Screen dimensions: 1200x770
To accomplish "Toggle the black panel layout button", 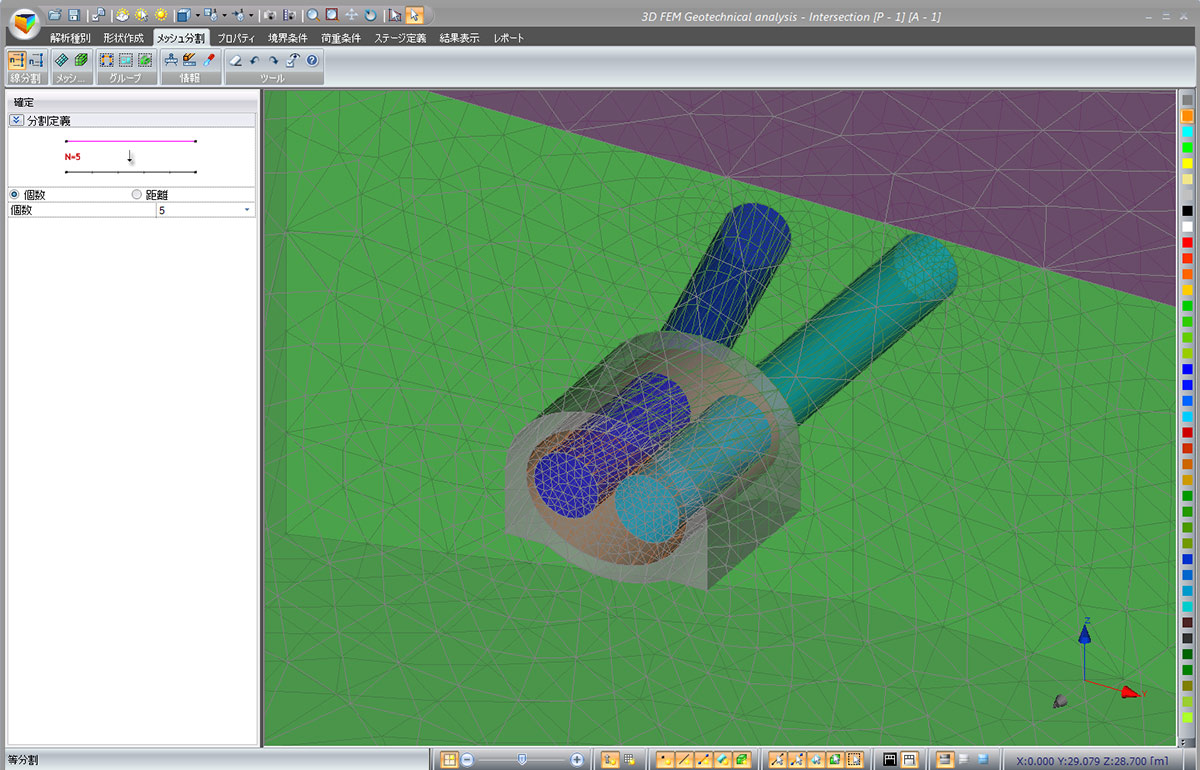I will 889,760.
